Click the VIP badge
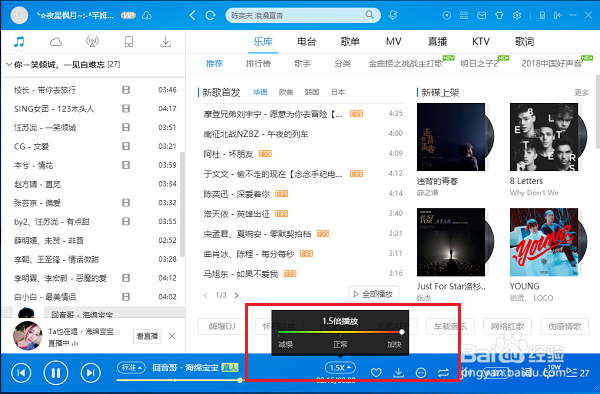The height and width of the screenshot is (394, 600). click(x=128, y=15)
